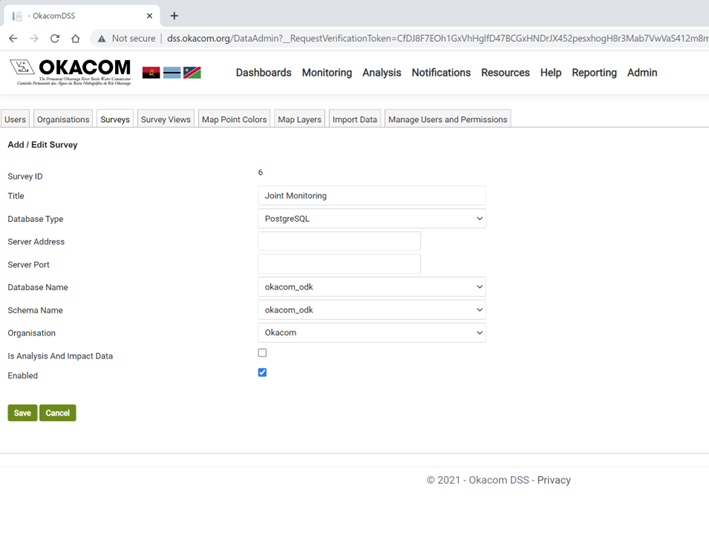Click the address bar URL
Screen dimensions: 709x540
(x=436, y=38)
